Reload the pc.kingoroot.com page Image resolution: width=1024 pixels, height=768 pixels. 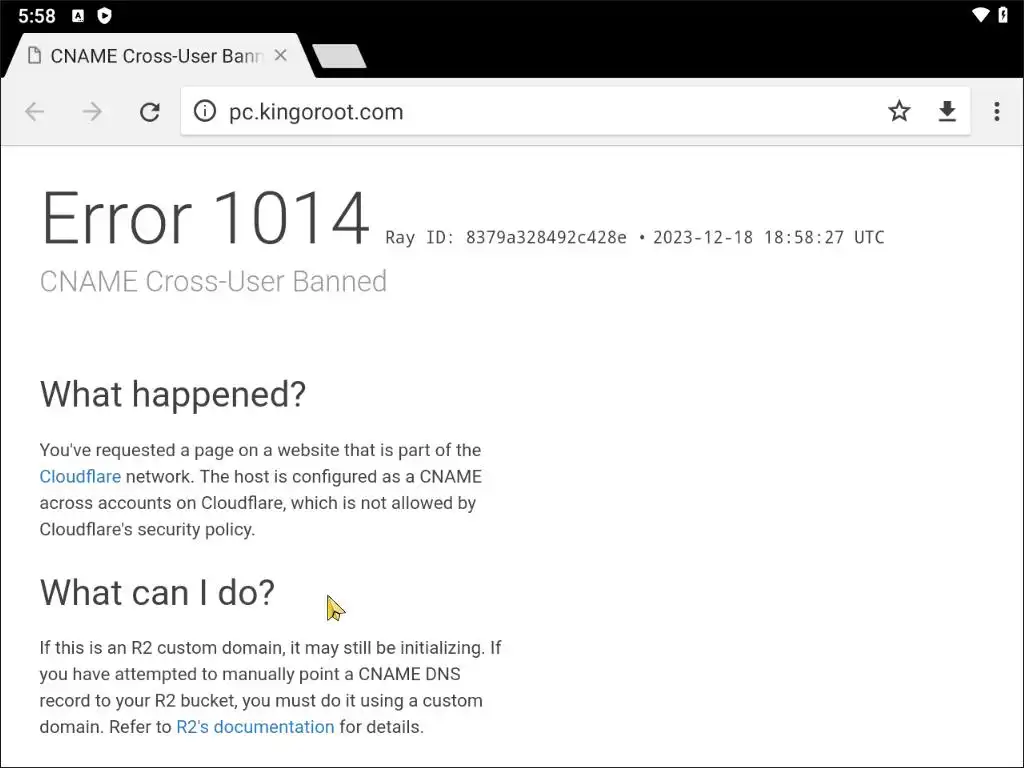[x=150, y=112]
